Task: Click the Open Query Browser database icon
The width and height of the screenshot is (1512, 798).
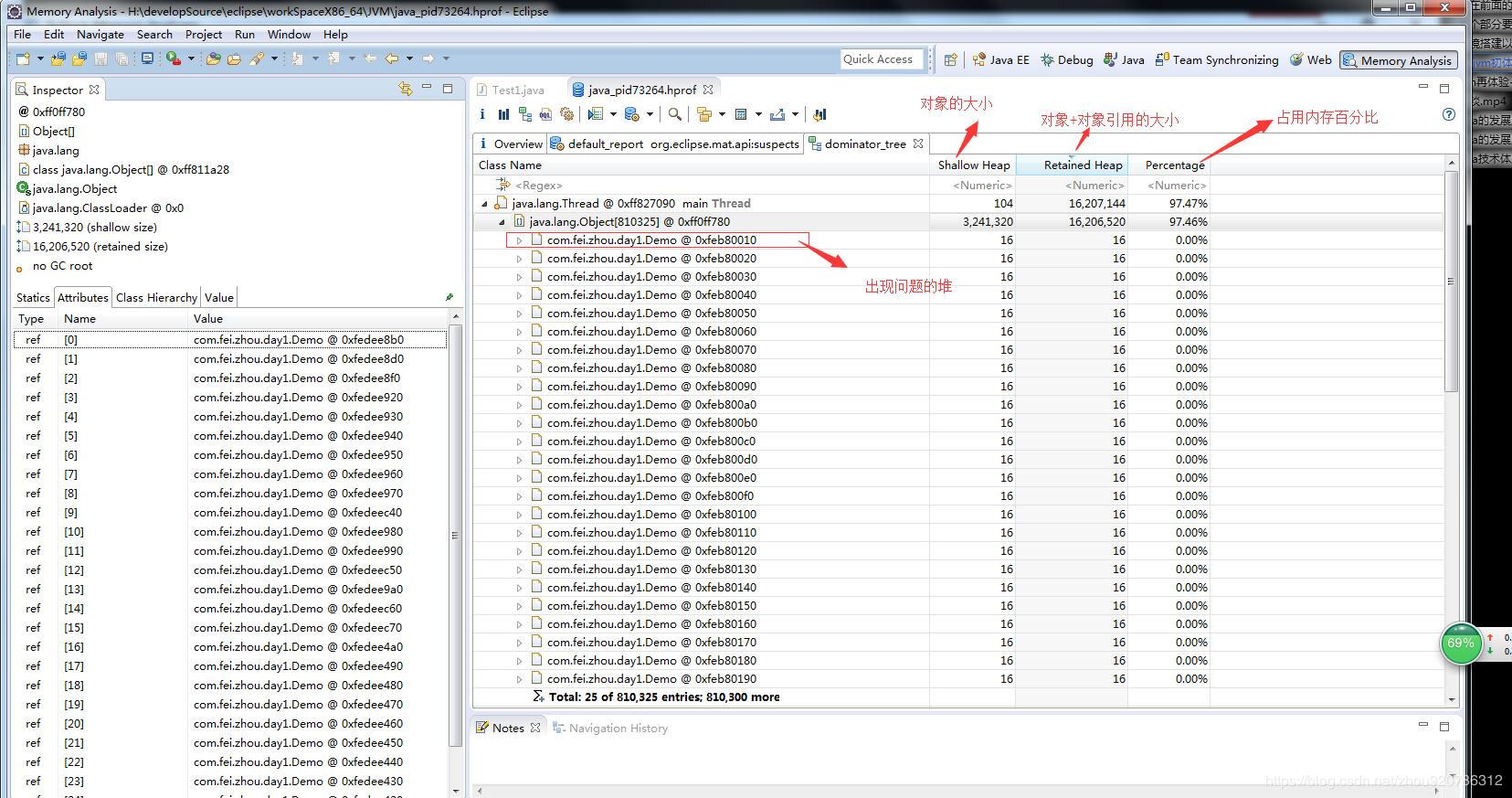Action: 632,114
